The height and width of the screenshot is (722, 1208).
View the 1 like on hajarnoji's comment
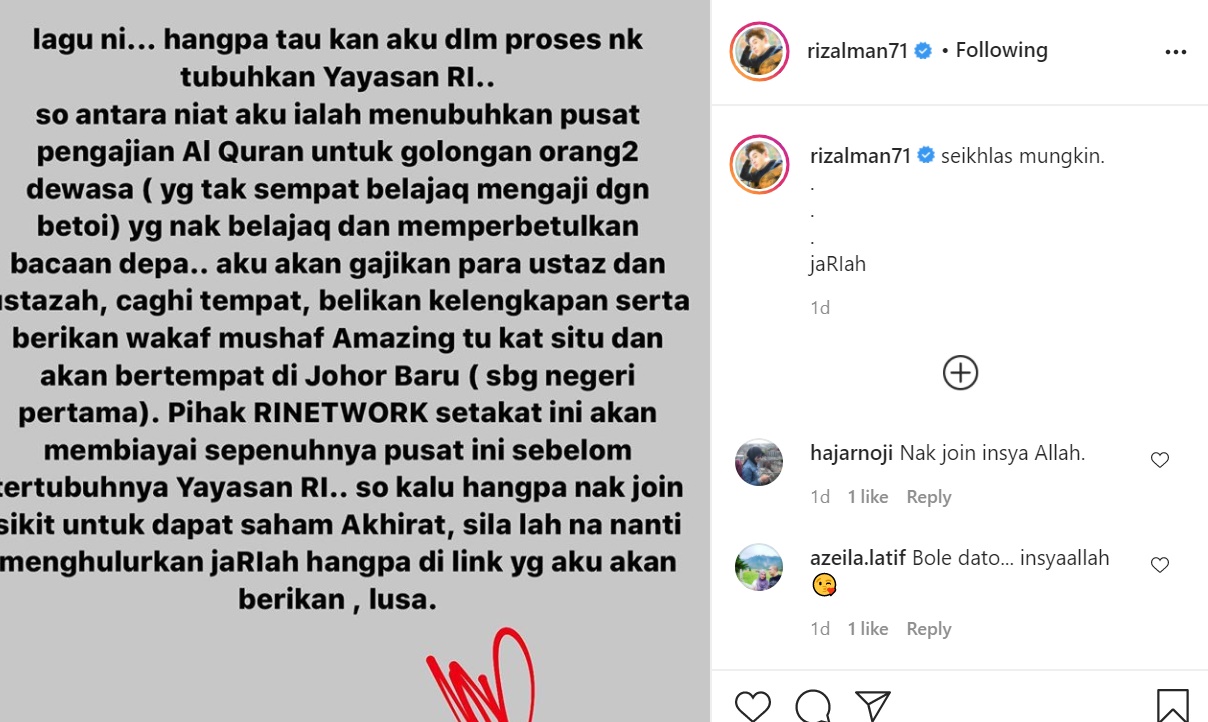click(868, 497)
